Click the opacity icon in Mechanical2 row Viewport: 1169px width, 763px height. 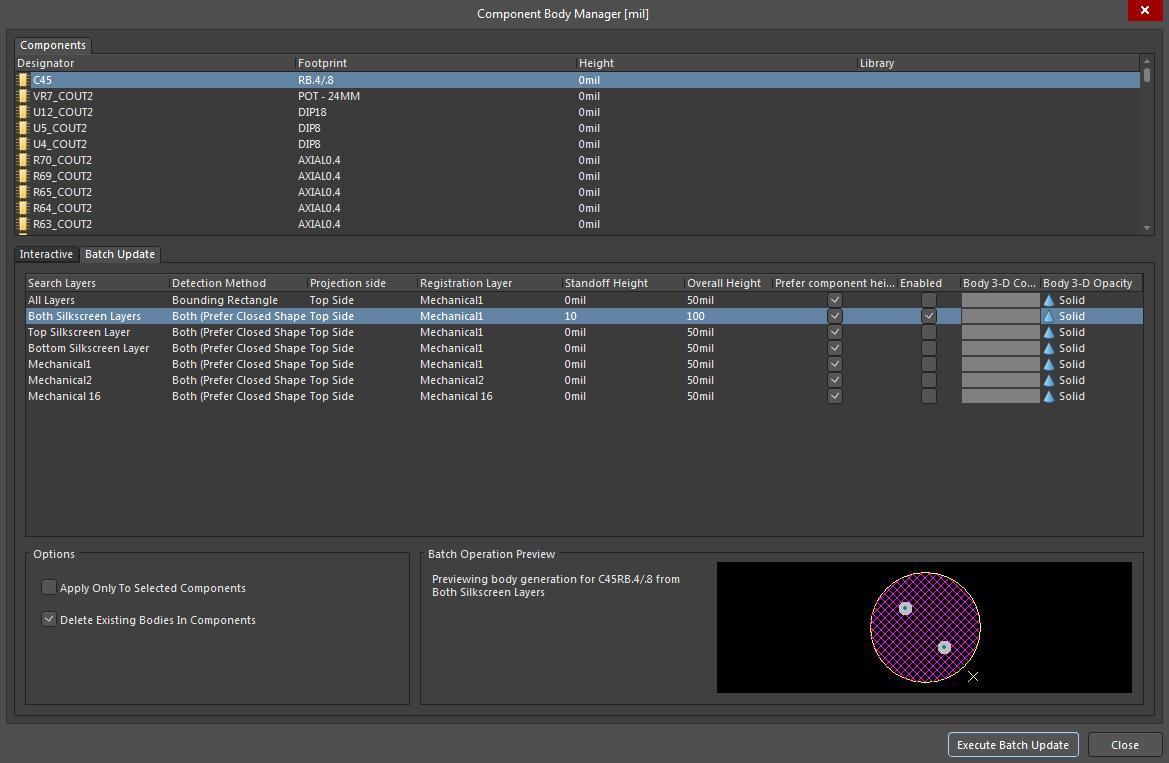click(x=1049, y=380)
